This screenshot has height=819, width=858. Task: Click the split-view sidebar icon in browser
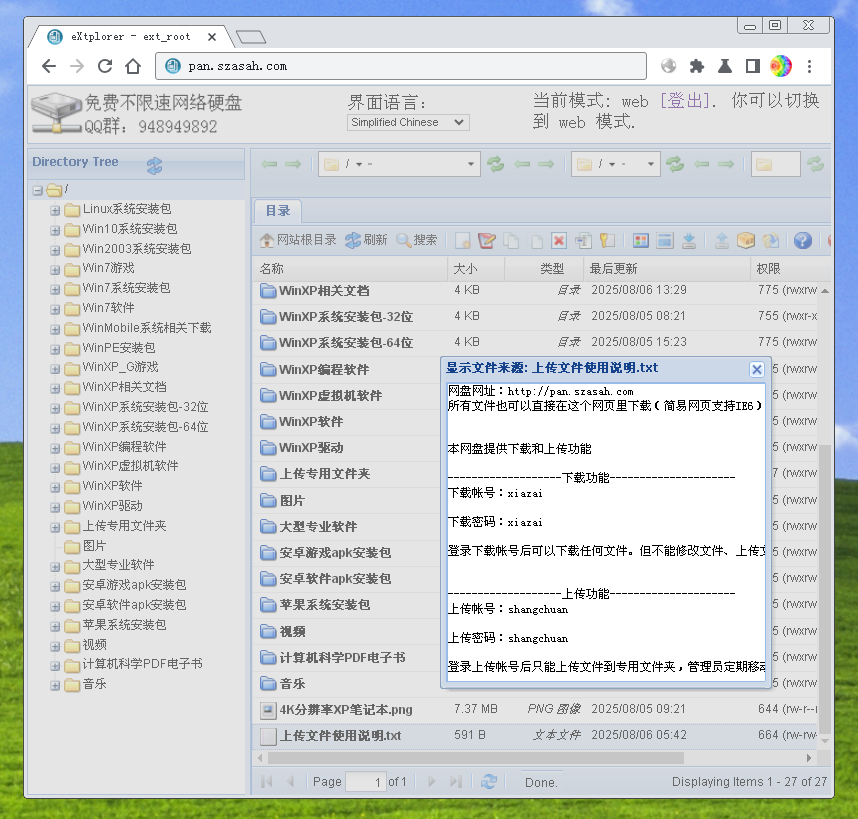753,66
